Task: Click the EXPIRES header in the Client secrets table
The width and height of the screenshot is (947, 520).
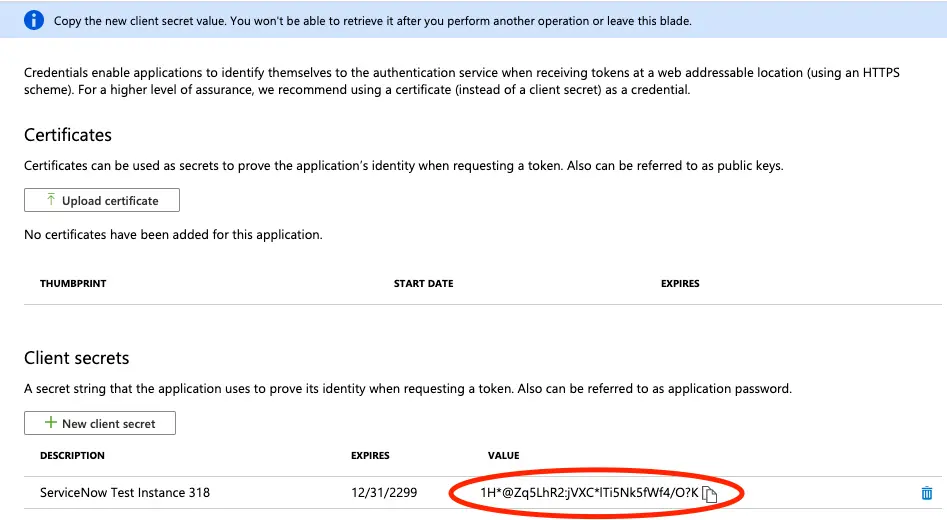Action: pyautogui.click(x=370, y=456)
